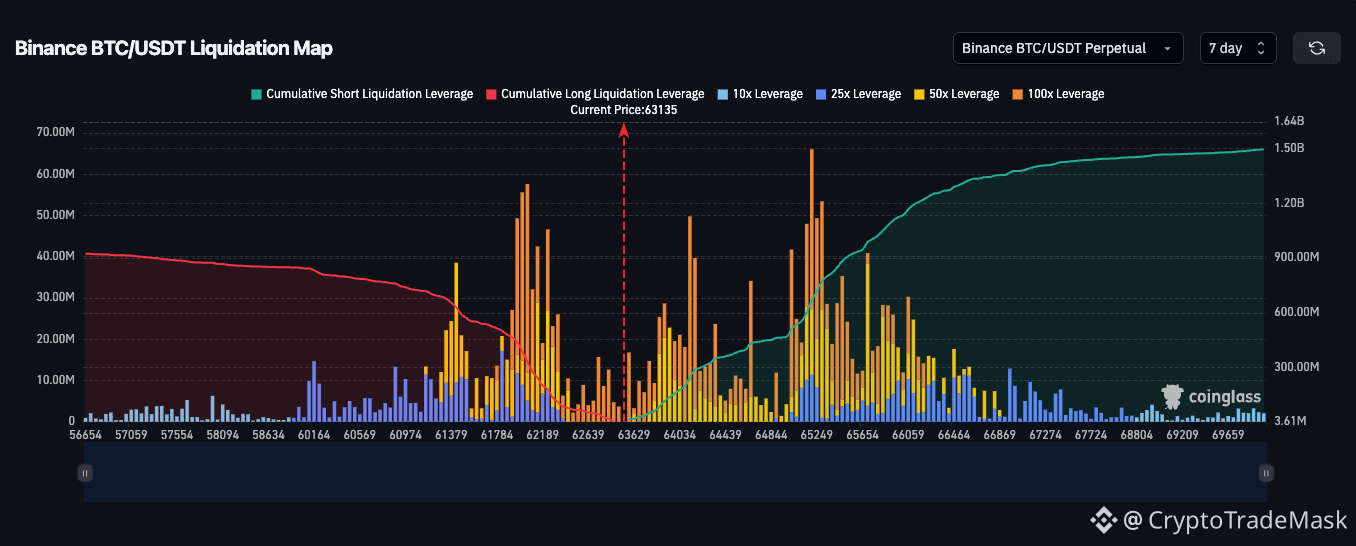
Task: Click the Current Price:63135 label
Action: click(x=624, y=110)
